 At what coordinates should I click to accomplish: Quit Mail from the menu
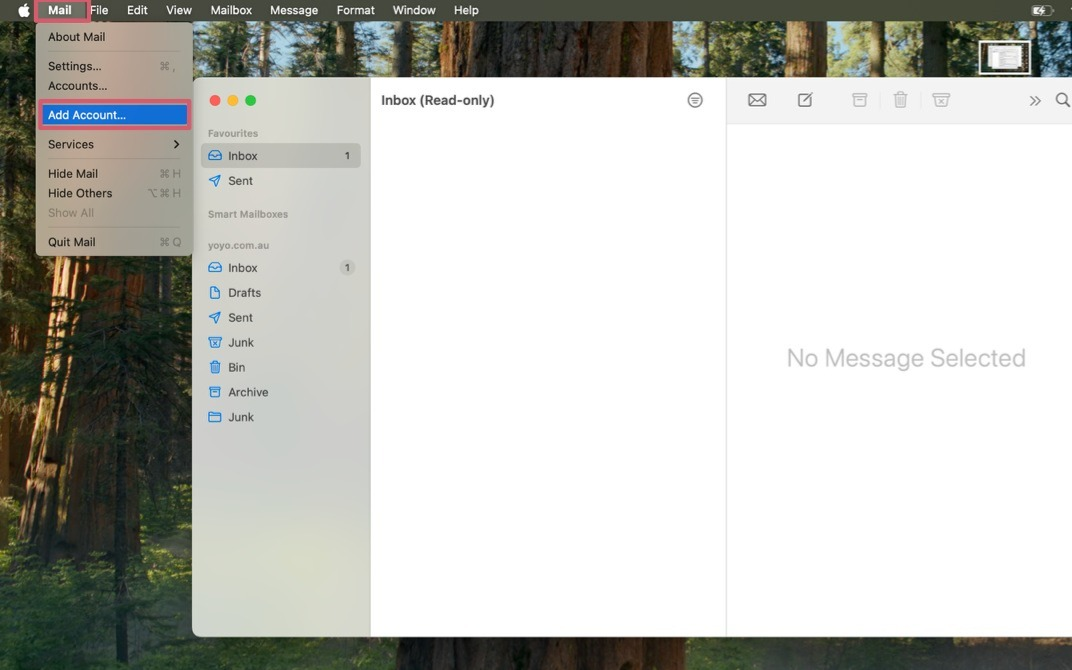pyautogui.click(x=114, y=242)
